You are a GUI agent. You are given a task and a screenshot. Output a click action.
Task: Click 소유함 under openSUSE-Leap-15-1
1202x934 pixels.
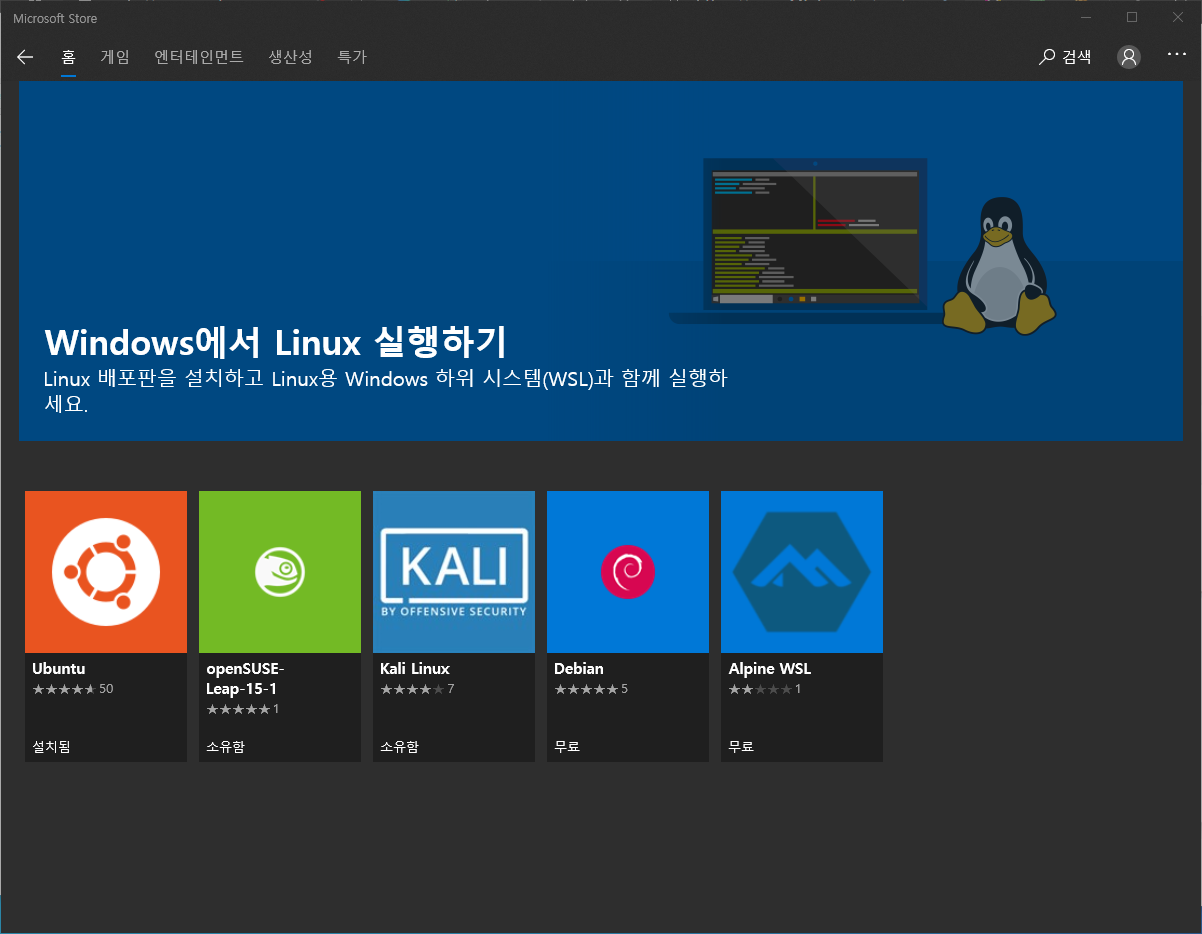pyautogui.click(x=225, y=746)
